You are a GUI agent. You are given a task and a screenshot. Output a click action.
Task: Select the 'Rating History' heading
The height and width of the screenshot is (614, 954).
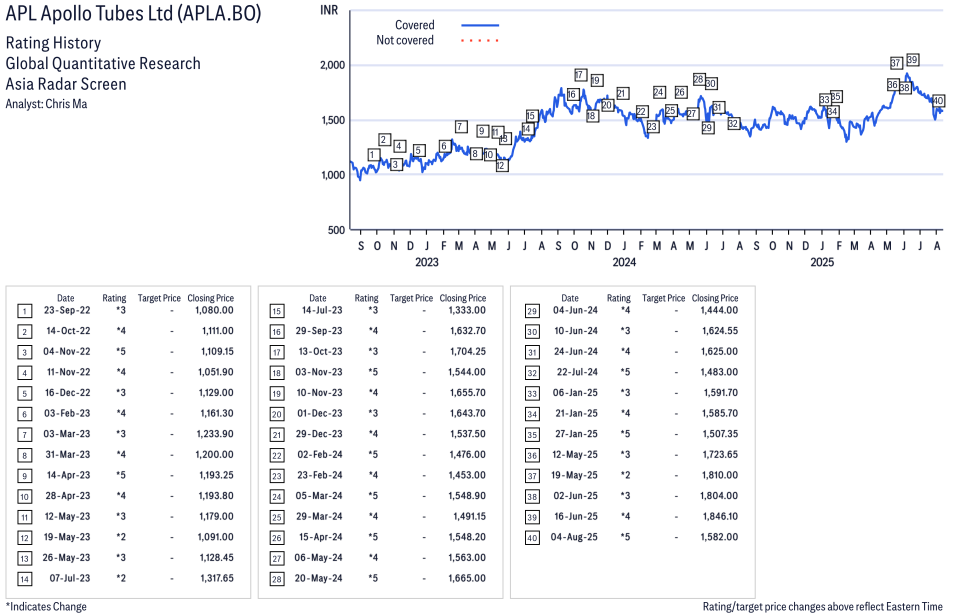(54, 43)
